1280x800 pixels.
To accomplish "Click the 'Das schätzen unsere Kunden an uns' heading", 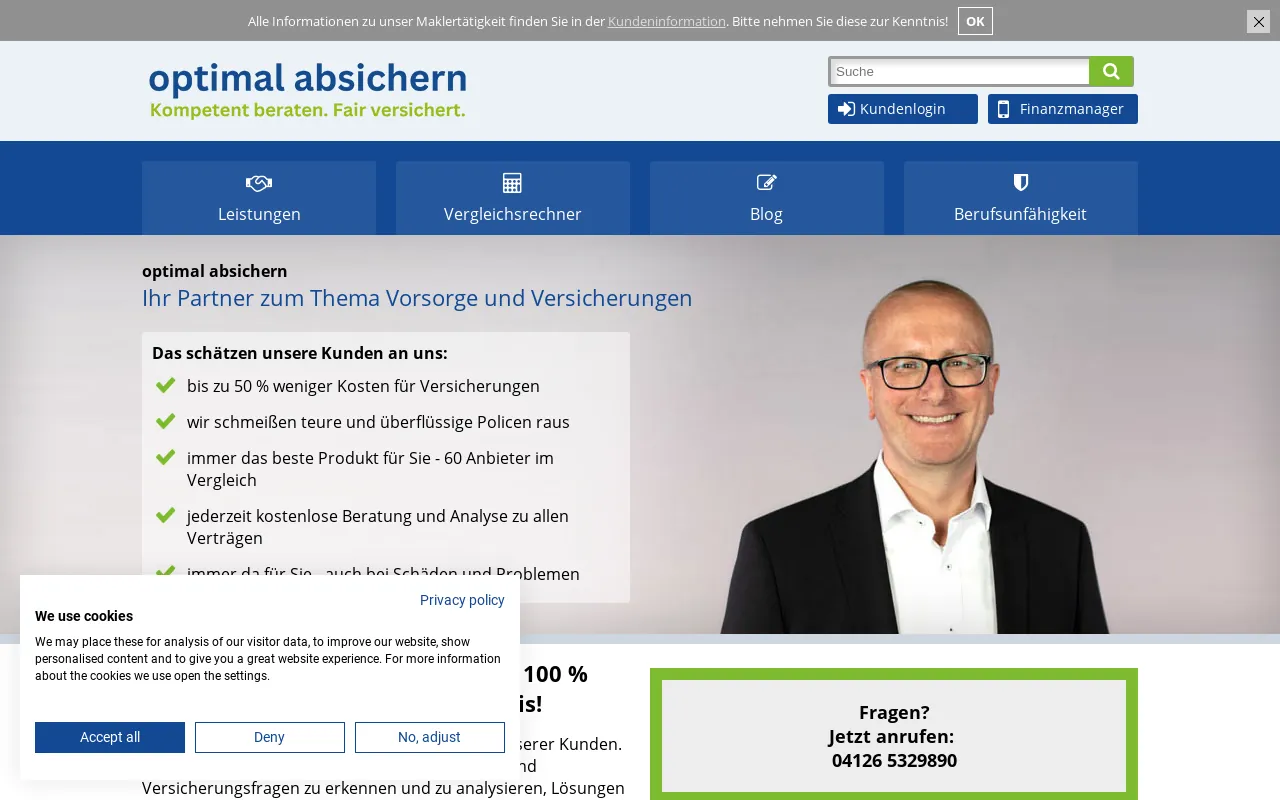I will point(300,353).
